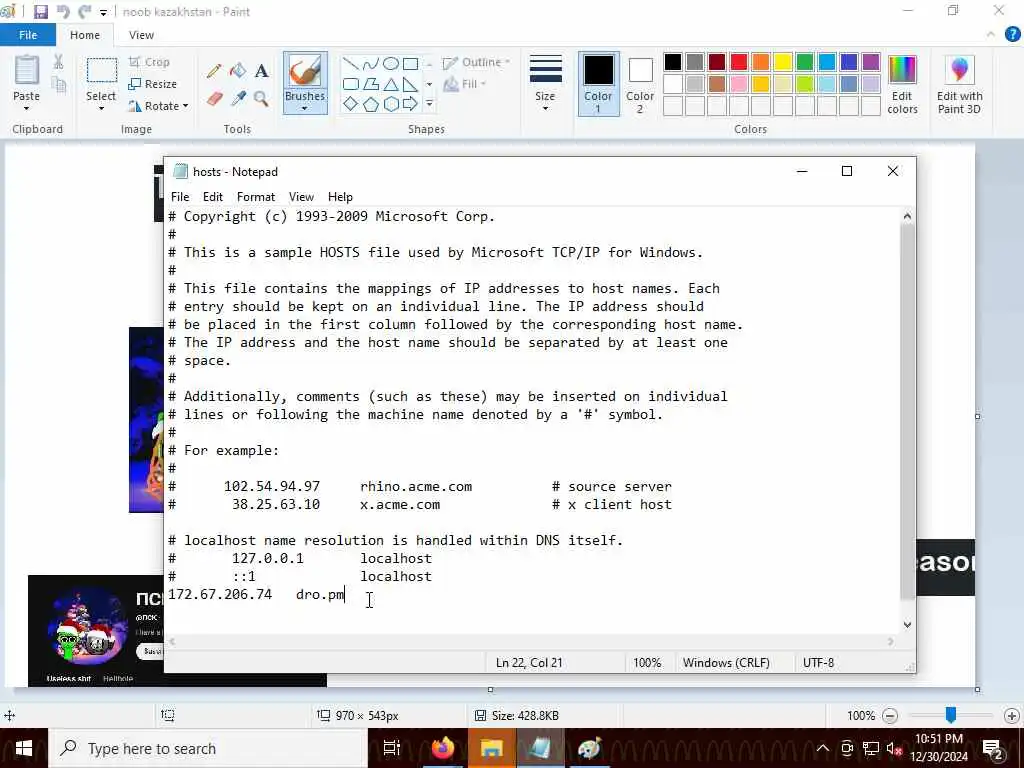Pick the Pentagon shape
The height and width of the screenshot is (768, 1024).
[x=370, y=104]
